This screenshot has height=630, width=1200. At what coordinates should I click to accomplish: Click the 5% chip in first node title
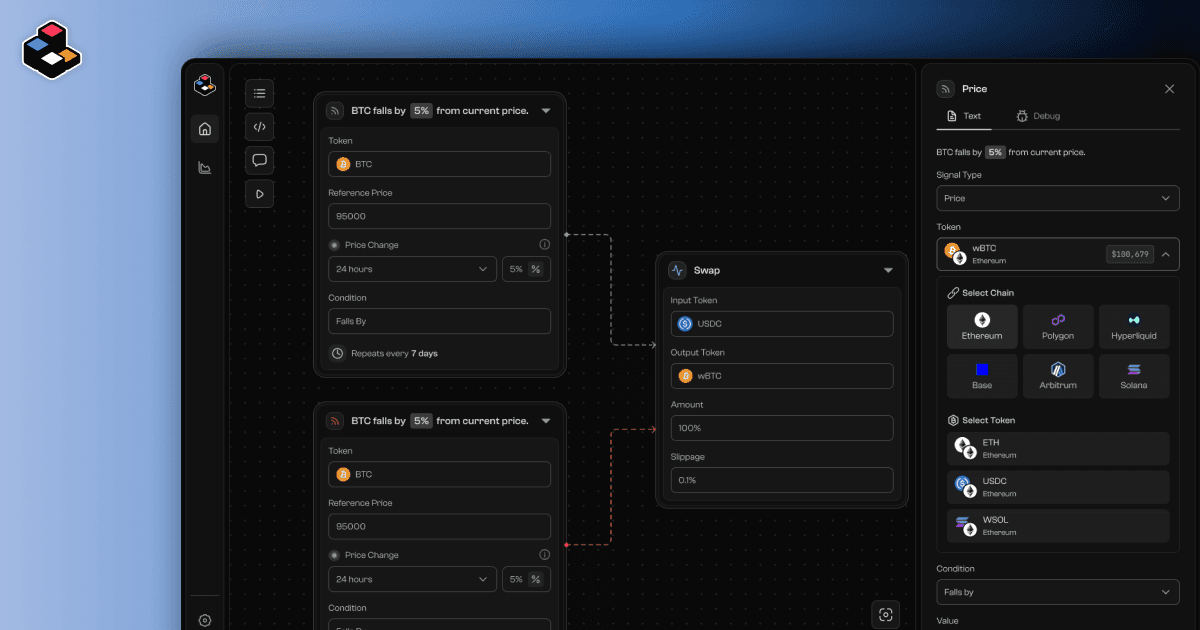click(x=421, y=111)
